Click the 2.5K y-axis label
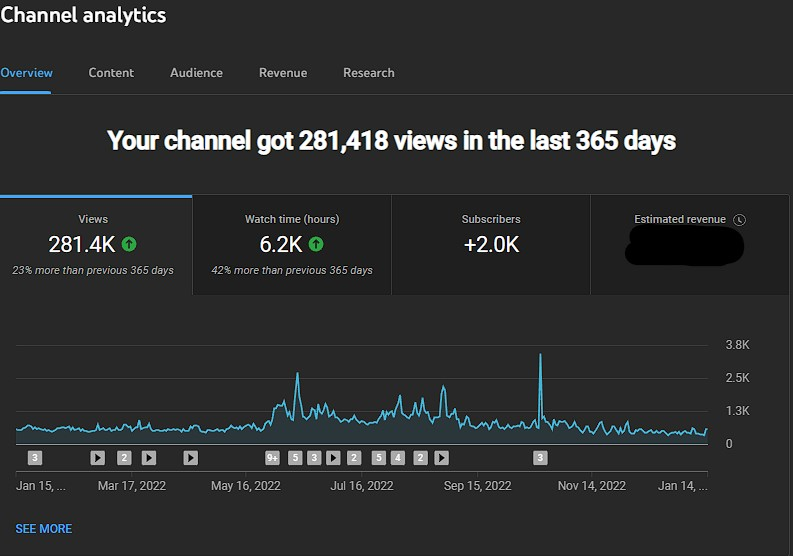793x556 pixels. (x=737, y=378)
